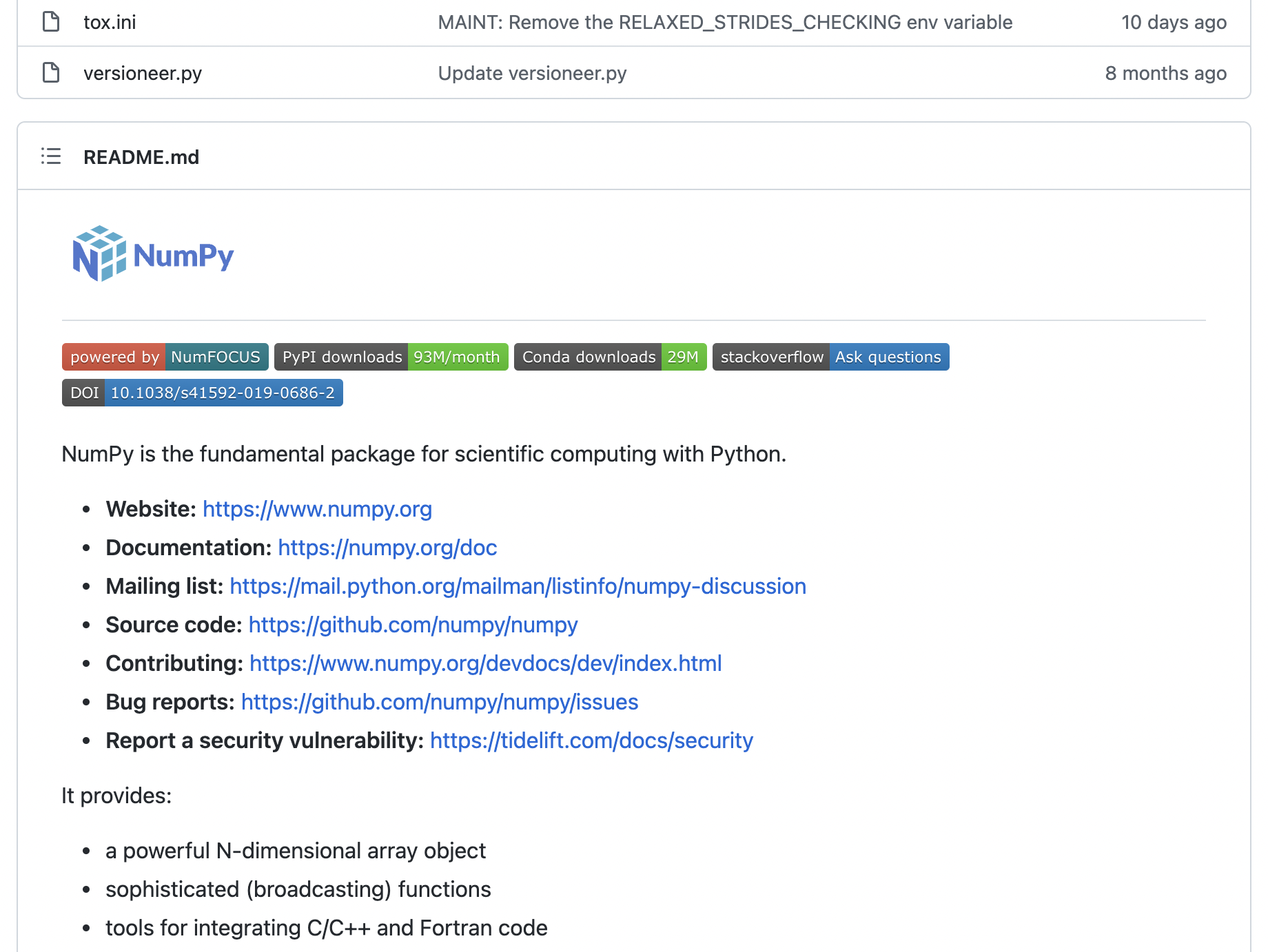The image size is (1268, 952).
Task: Click 'a powerful N-dimensional array object' item
Action: point(296,851)
